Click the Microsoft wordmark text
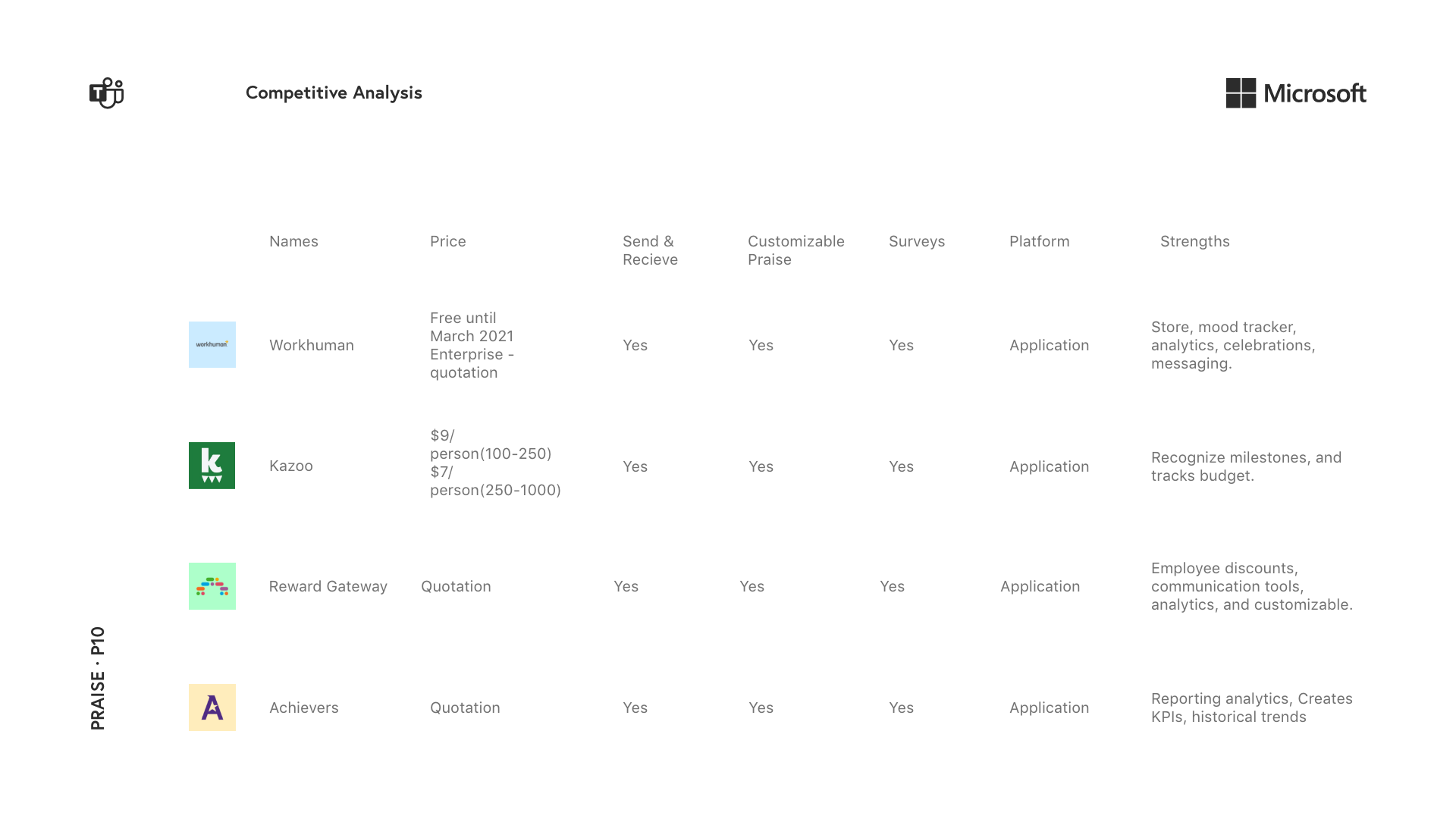 click(1315, 93)
